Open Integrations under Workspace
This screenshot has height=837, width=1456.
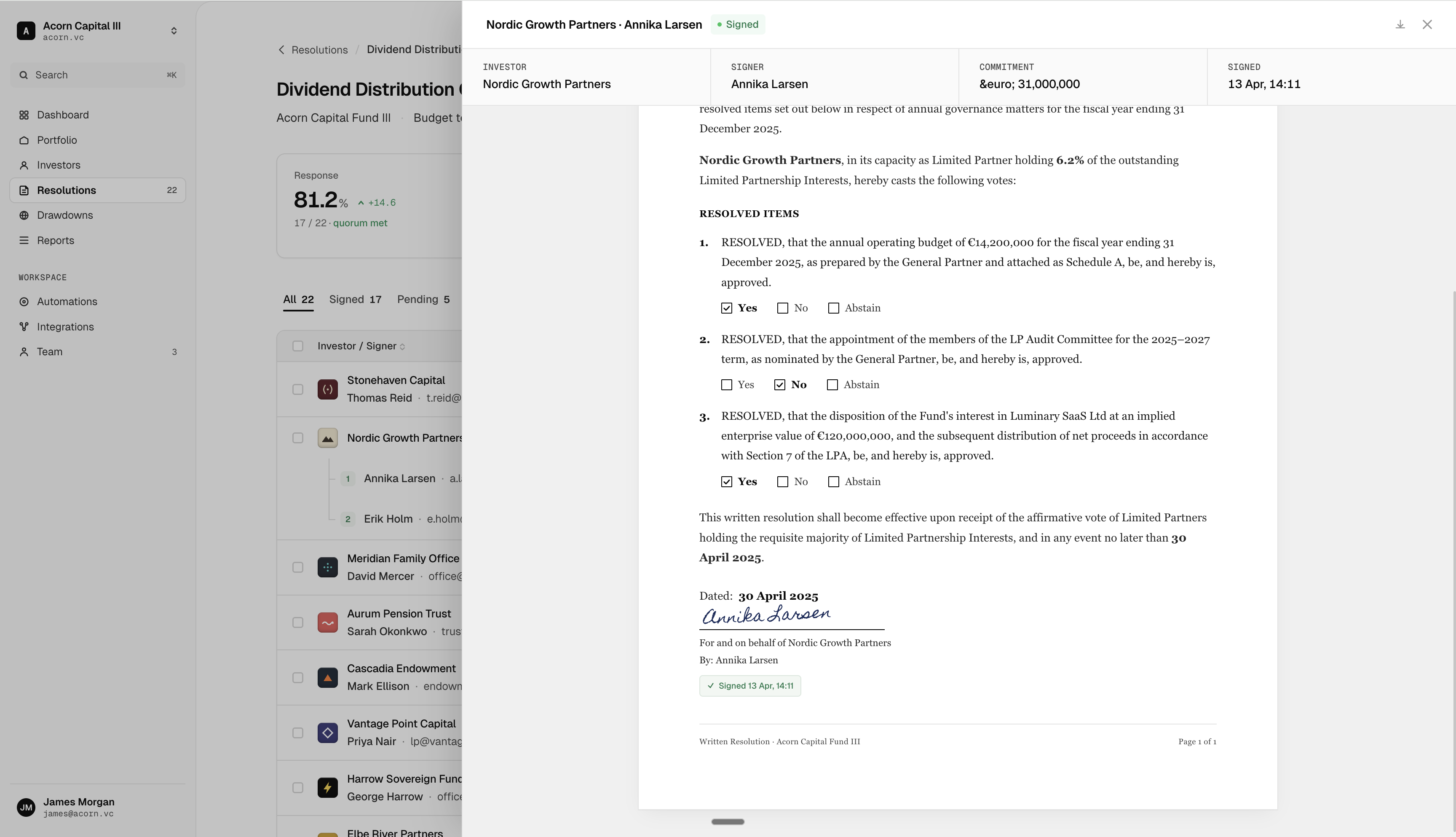tap(98, 327)
